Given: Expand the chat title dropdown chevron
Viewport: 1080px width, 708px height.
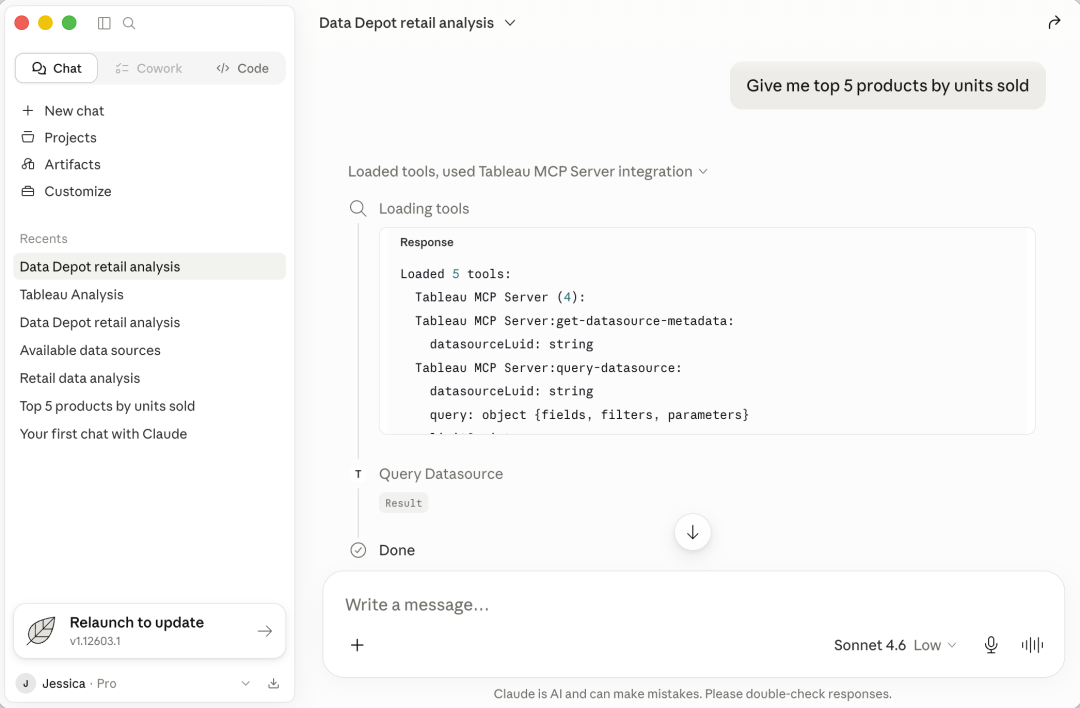Looking at the screenshot, I should (510, 23).
